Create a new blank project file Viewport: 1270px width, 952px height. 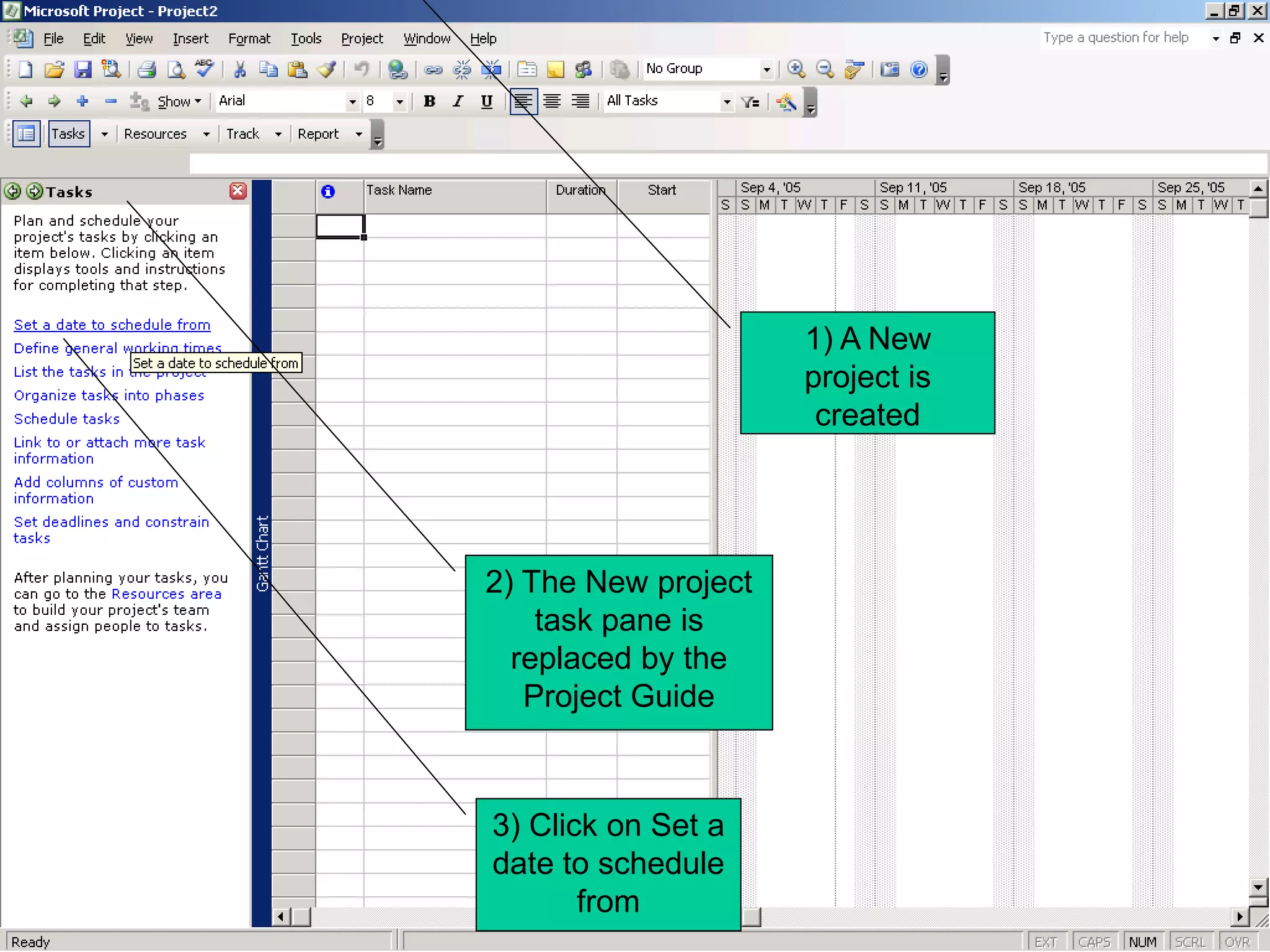tap(25, 69)
